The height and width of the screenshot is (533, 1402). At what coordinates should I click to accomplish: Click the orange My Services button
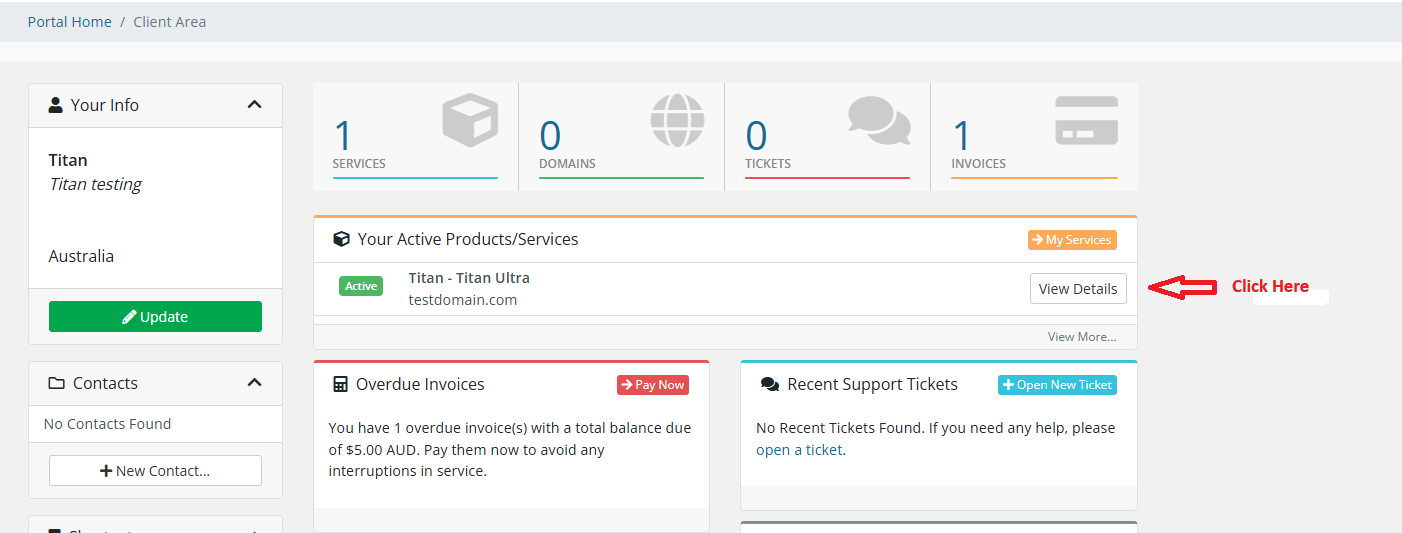[x=1072, y=240]
